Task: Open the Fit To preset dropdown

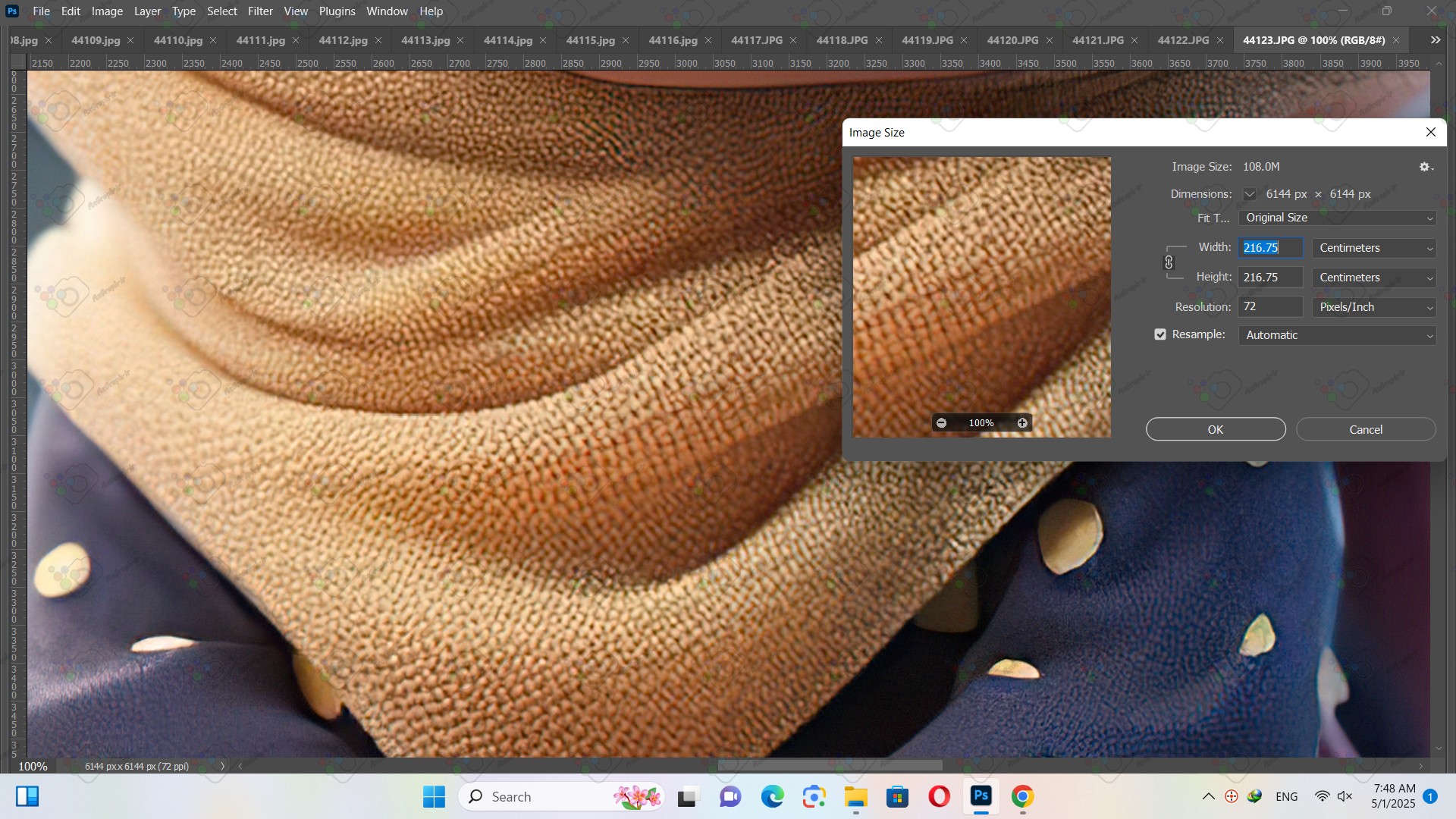Action: click(x=1338, y=218)
